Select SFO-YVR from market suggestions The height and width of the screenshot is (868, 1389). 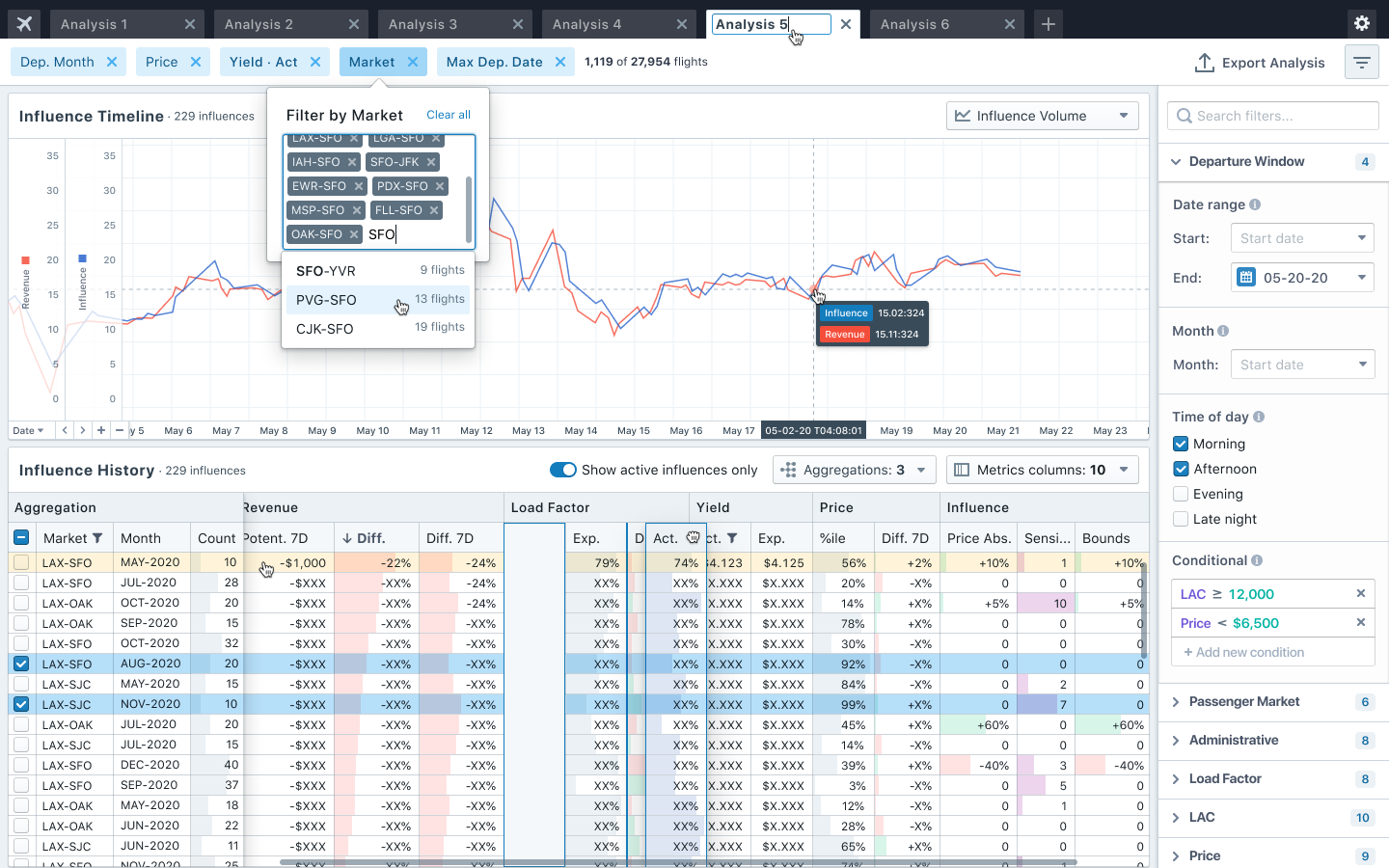pos(378,271)
